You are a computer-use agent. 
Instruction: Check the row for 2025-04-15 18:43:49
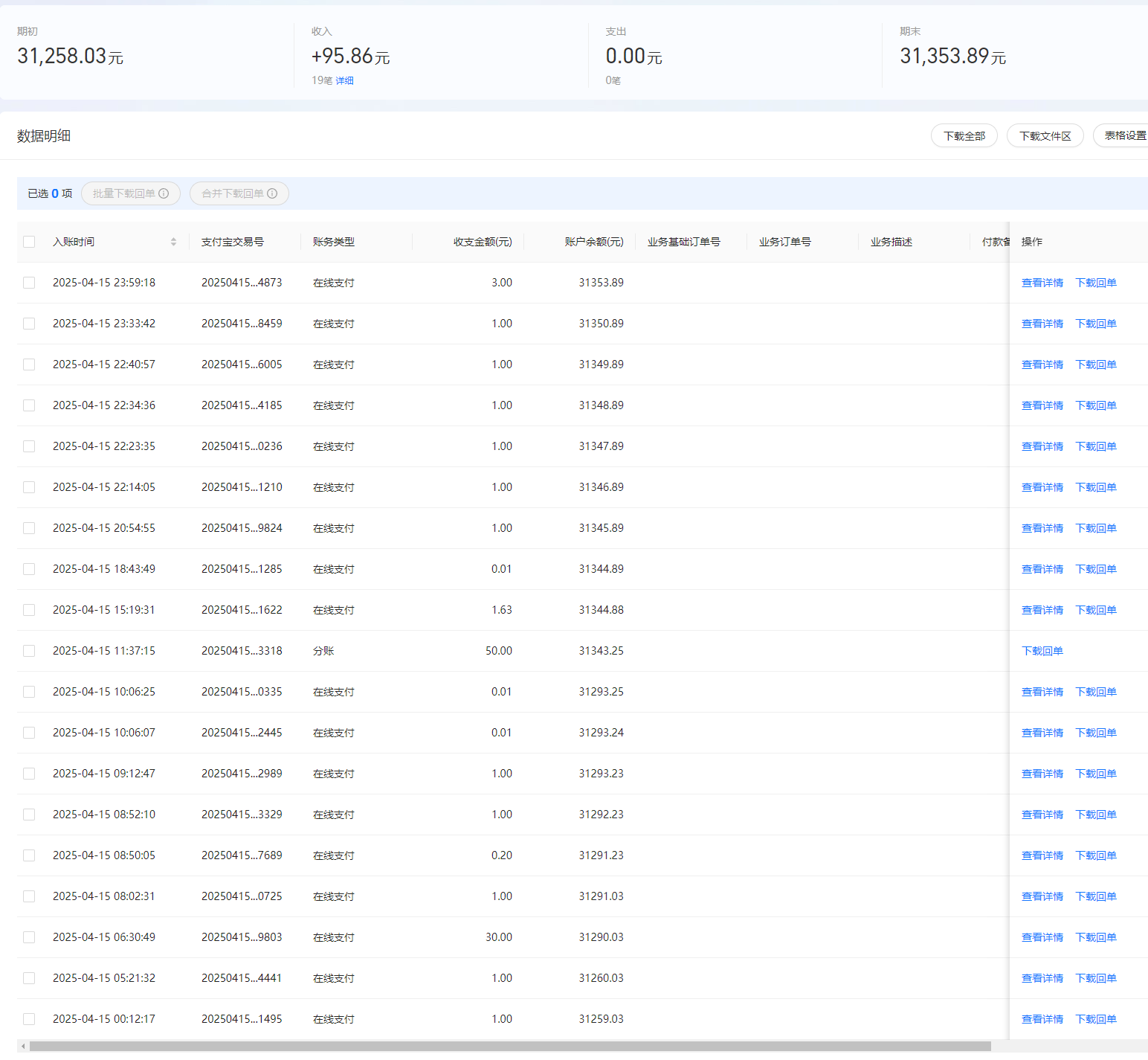click(x=29, y=569)
